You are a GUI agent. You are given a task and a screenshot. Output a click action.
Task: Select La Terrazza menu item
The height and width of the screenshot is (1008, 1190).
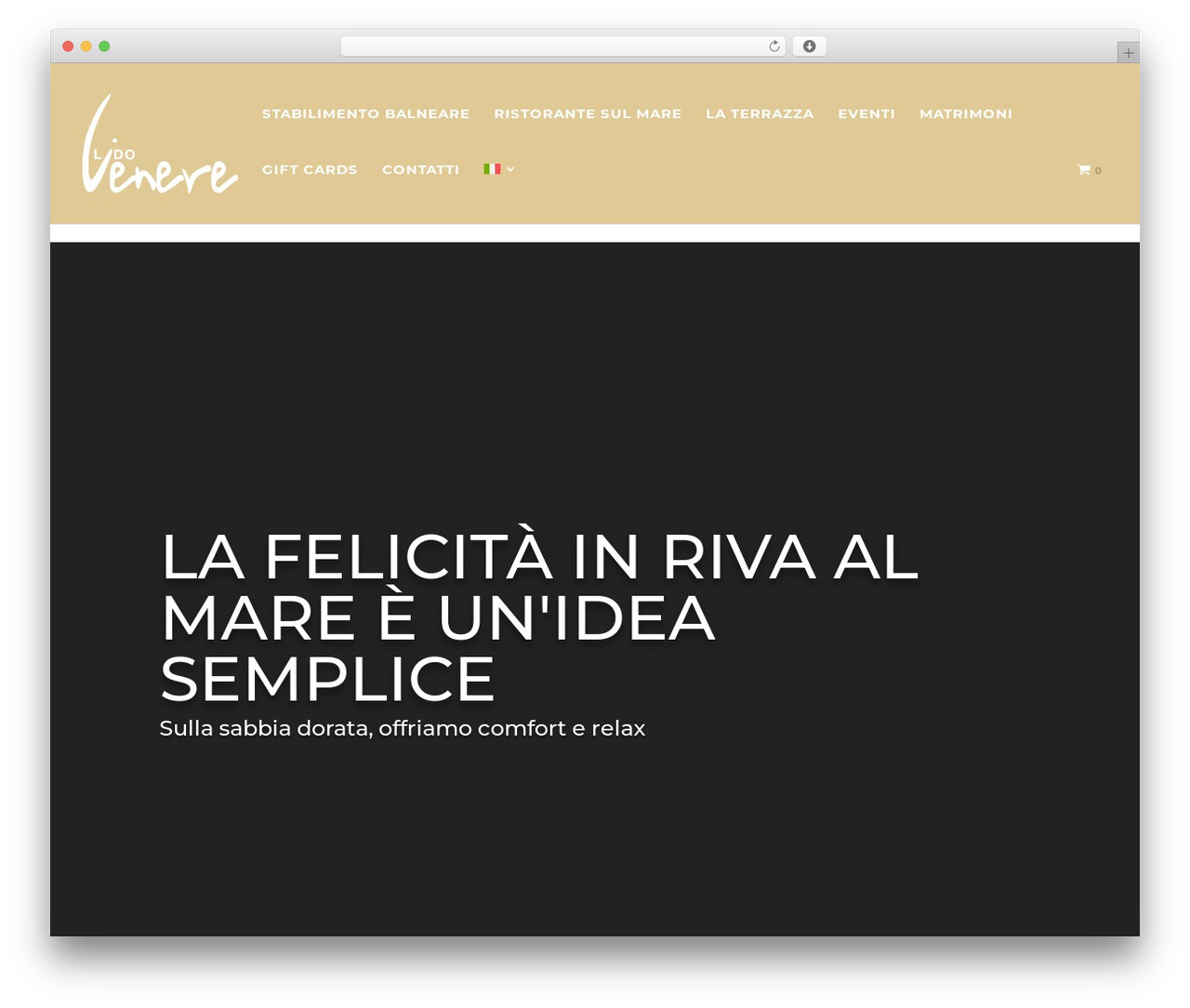point(760,113)
